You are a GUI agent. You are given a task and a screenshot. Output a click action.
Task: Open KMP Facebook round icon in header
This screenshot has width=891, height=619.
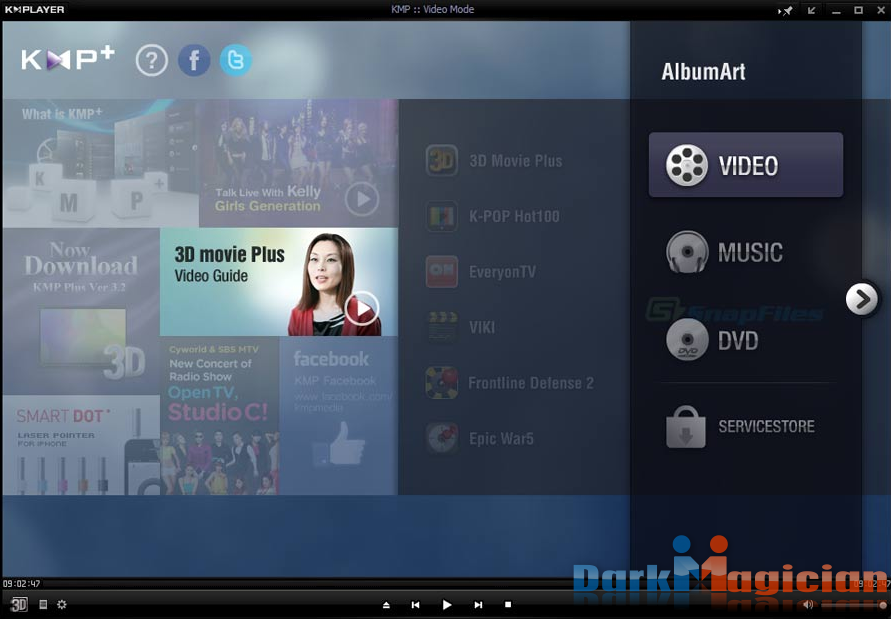pos(194,60)
